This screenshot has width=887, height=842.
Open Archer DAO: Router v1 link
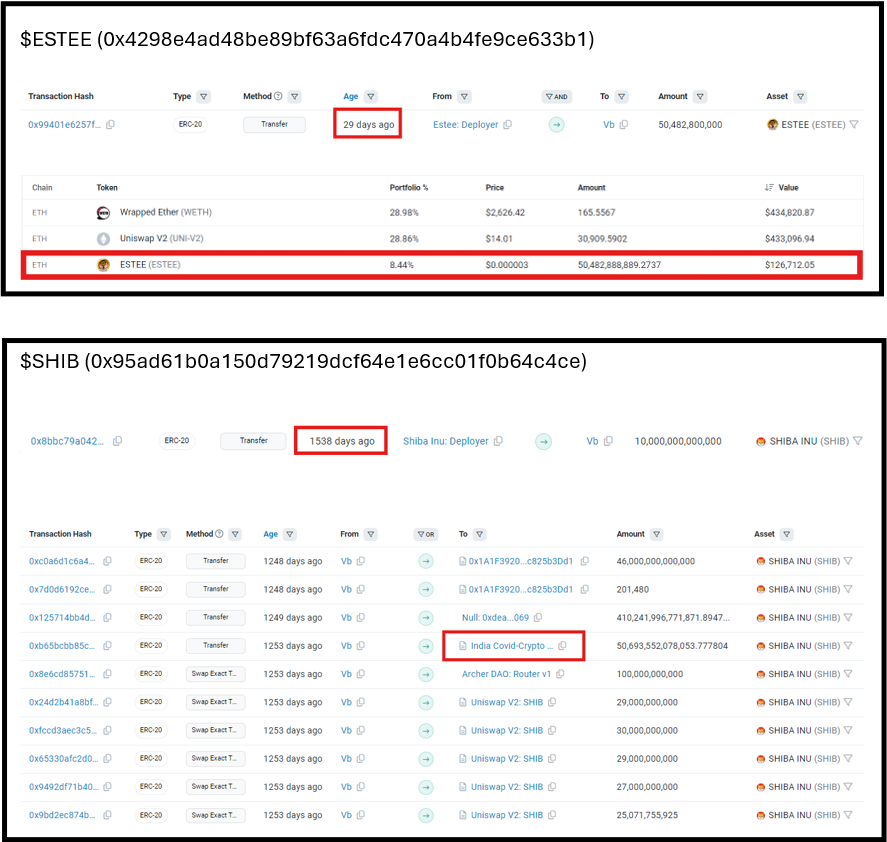tap(506, 674)
